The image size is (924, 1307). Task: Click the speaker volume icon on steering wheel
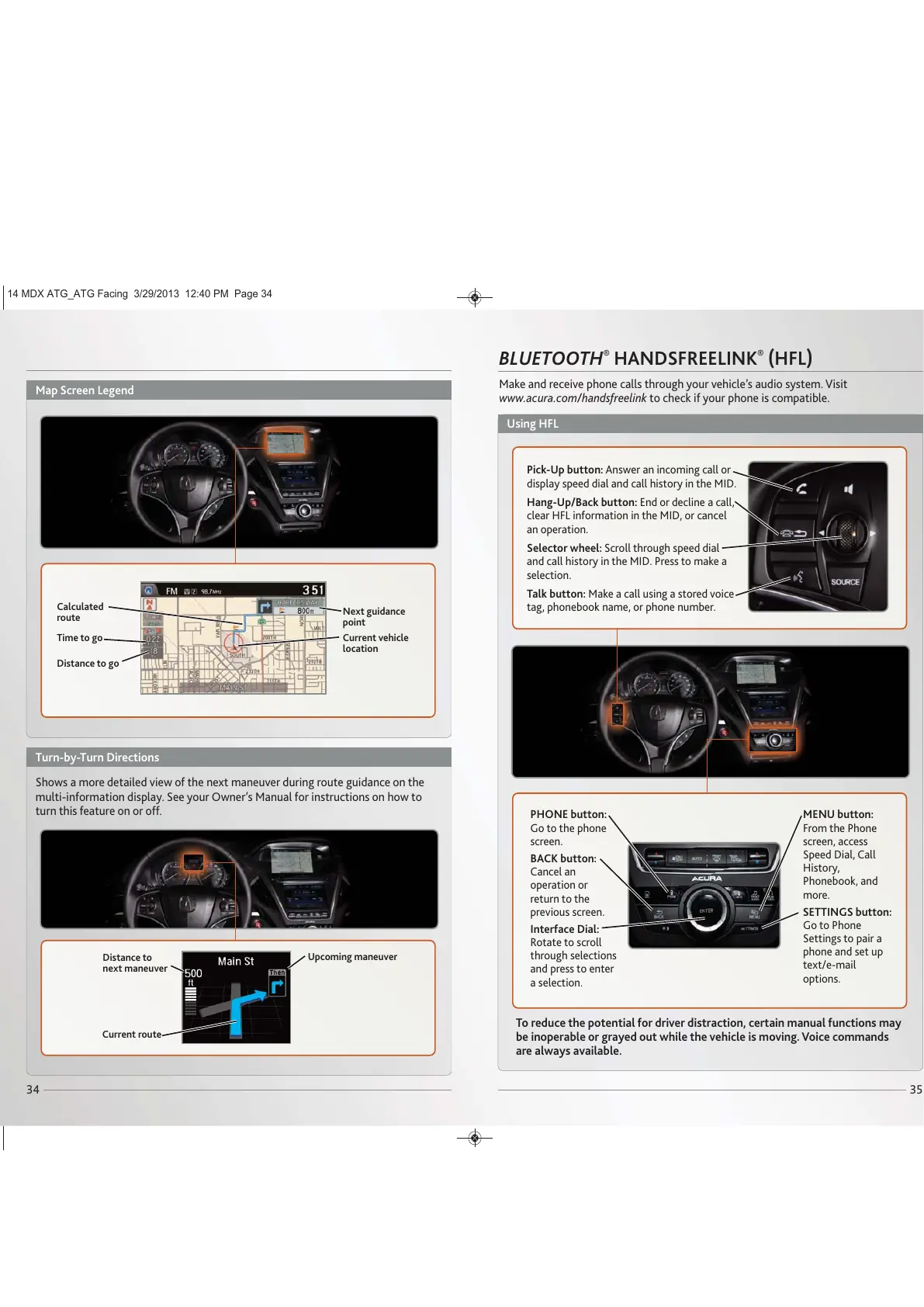[849, 489]
